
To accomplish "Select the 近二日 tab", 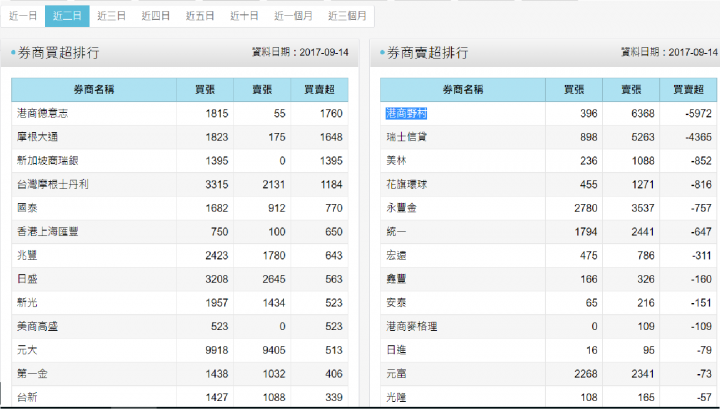I will tap(67, 16).
